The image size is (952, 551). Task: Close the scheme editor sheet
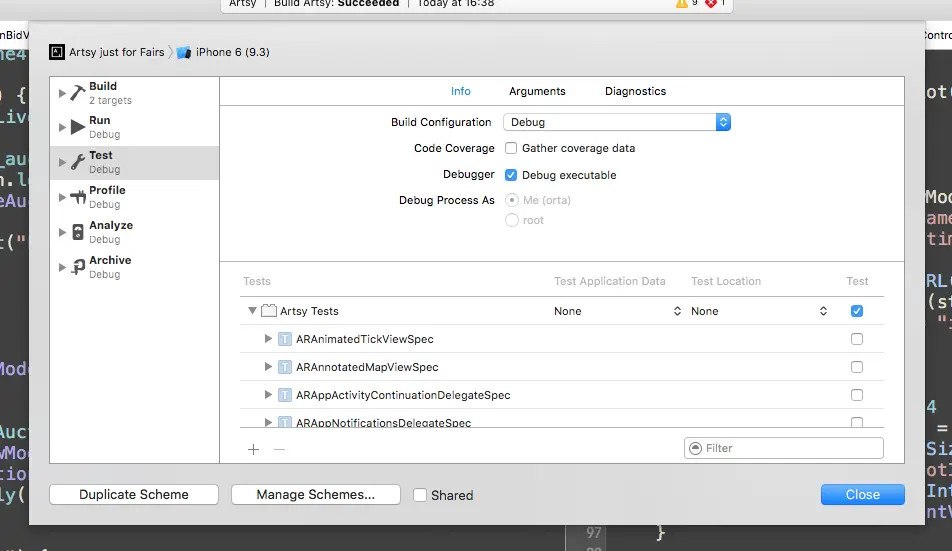coord(863,495)
